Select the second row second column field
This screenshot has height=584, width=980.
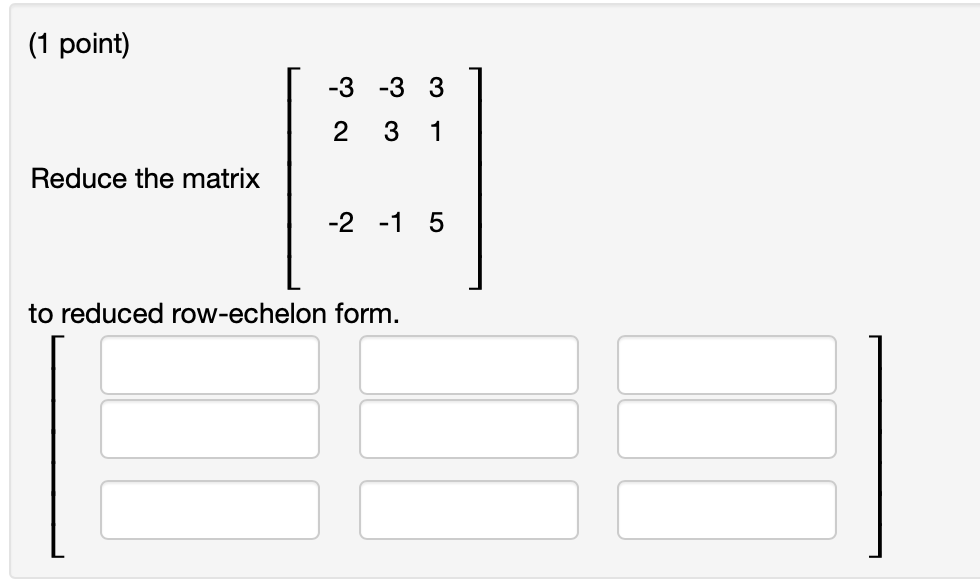point(468,430)
